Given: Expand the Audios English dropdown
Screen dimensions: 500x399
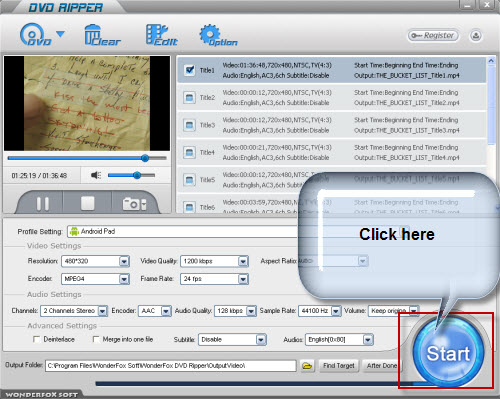Looking at the screenshot, I should 368,340.
